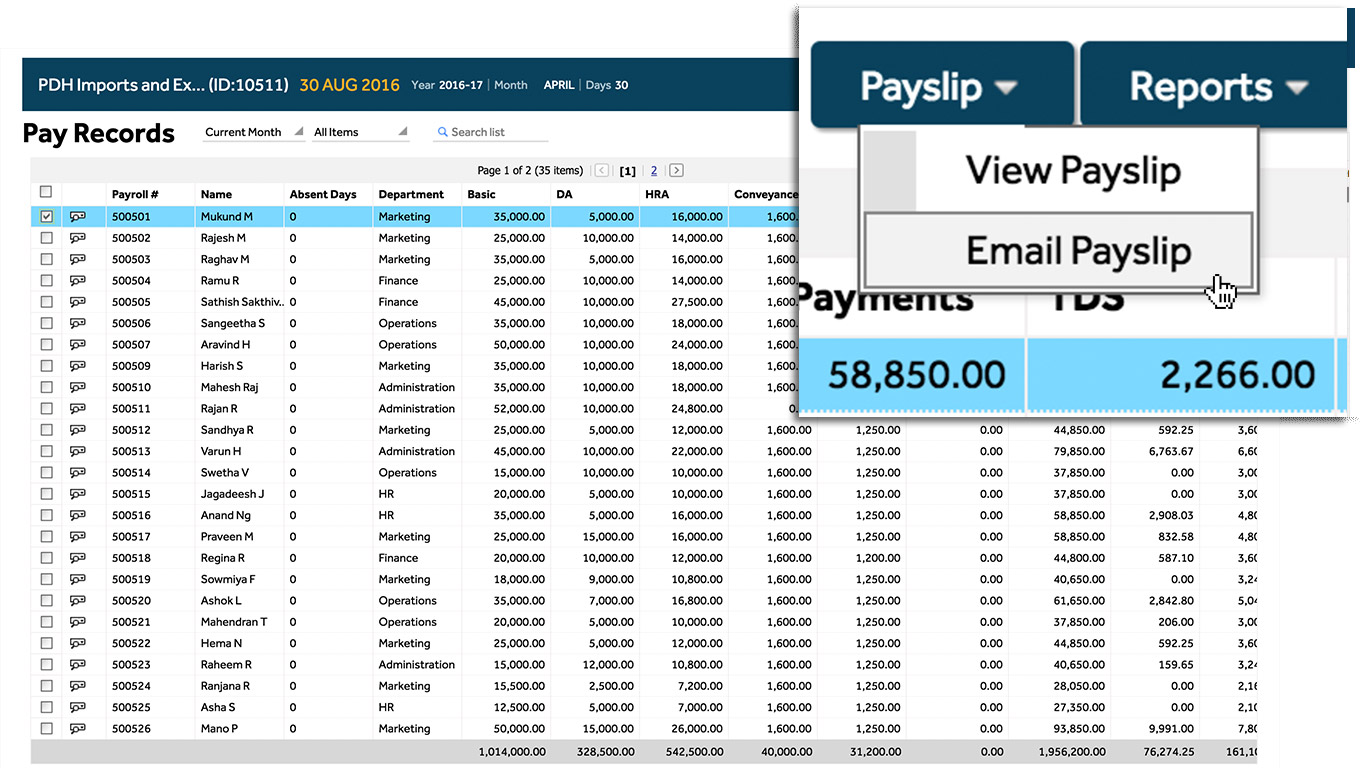The width and height of the screenshot is (1363, 770).
Task: Select checkbox for Sathish Sakthiv row
Action: 46,302
